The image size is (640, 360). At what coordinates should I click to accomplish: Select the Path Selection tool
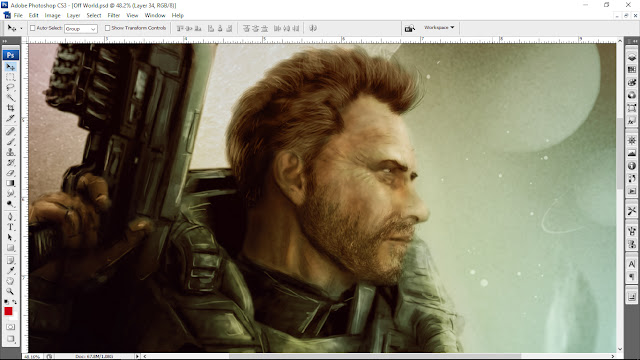pos(10,237)
